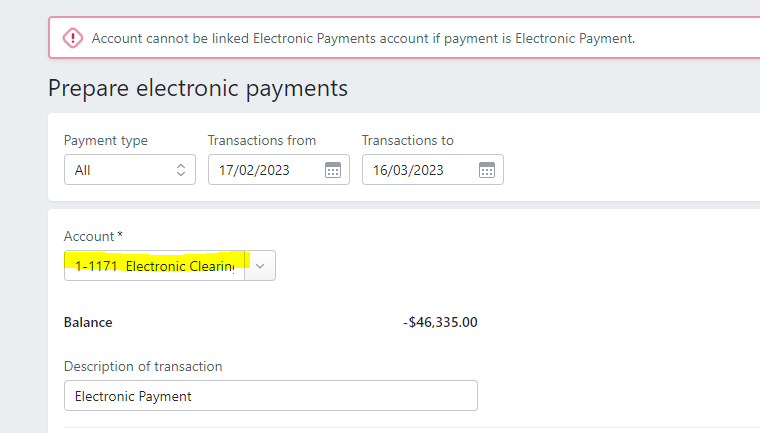Click the 1-1171 Electronic Clearing account field
The image size is (760, 433).
(x=154, y=266)
